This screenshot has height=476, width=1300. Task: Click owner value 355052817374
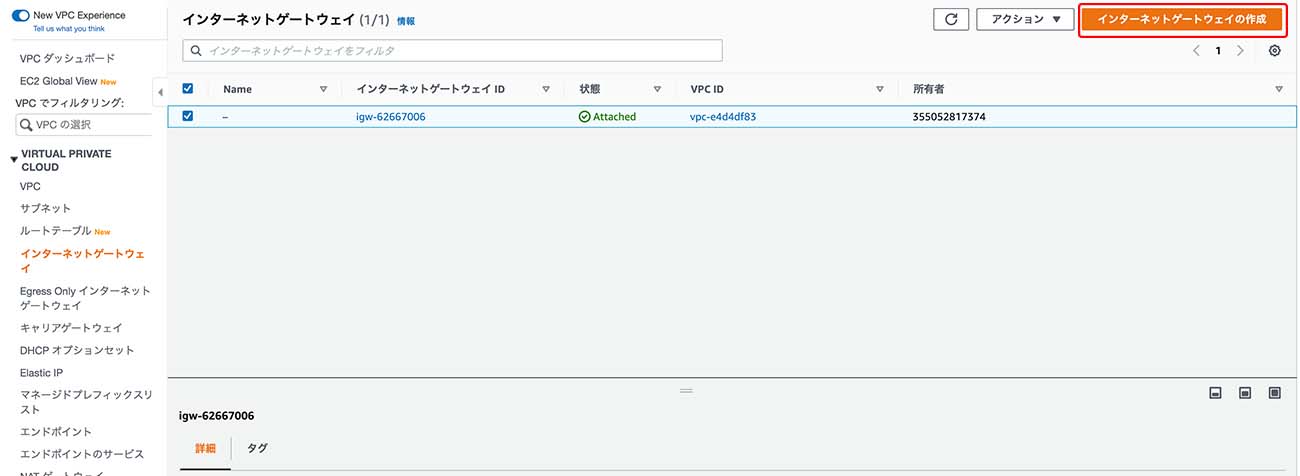[949, 117]
